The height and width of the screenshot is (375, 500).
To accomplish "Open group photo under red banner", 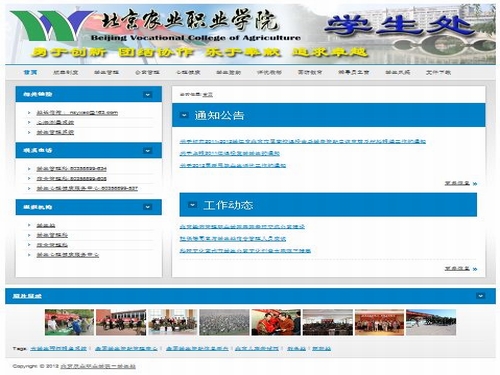I will pyautogui.click(x=379, y=322).
